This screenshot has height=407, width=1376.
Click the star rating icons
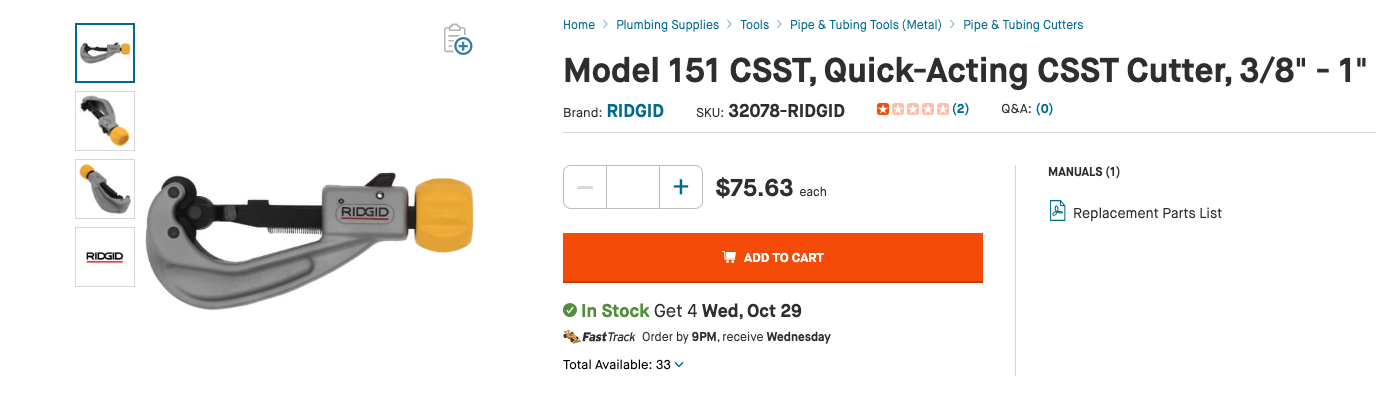(x=912, y=109)
